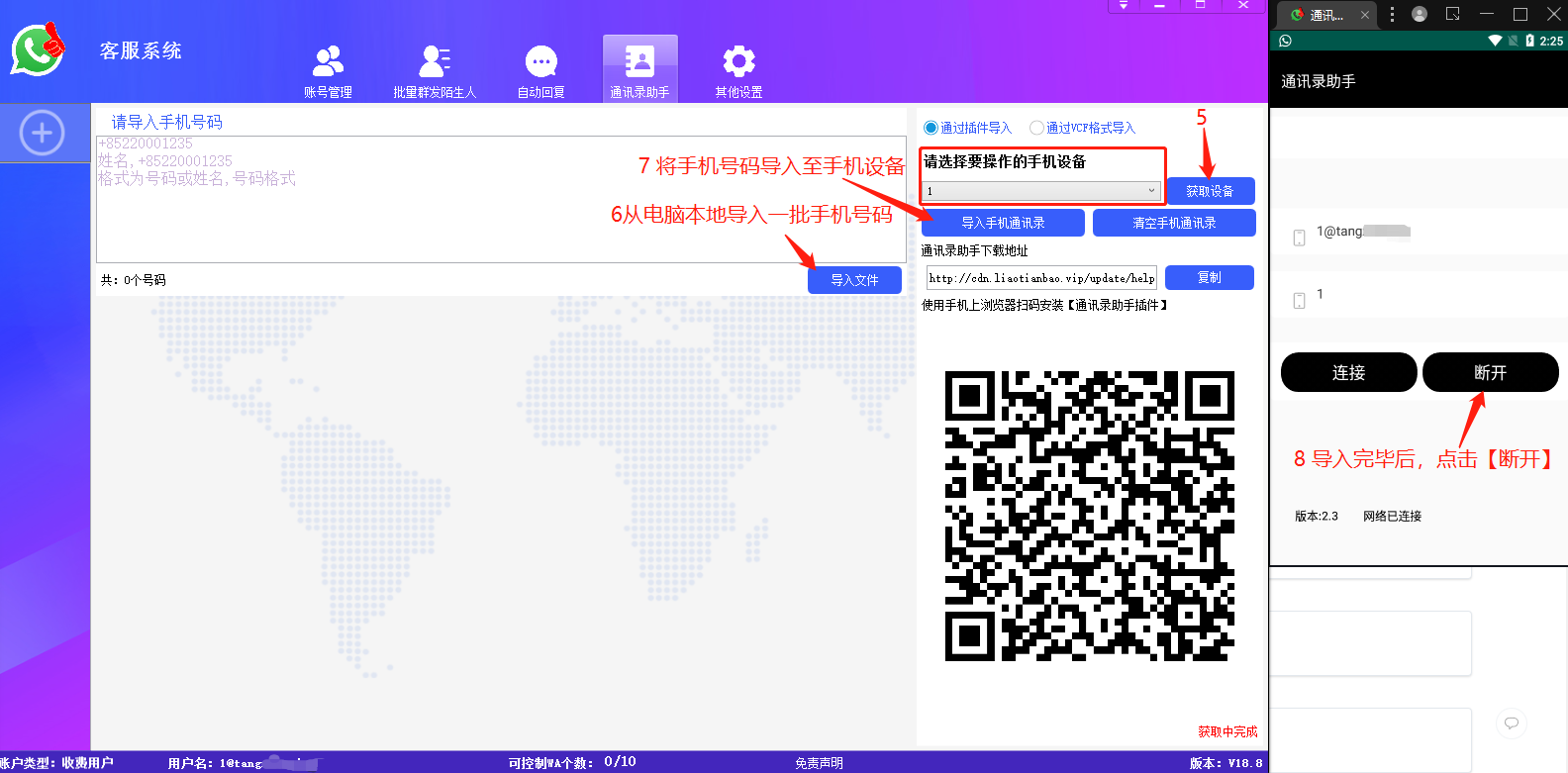The width and height of the screenshot is (1568, 773).
Task: Click the chat bubble icon at bottom right
Action: 1512,723
